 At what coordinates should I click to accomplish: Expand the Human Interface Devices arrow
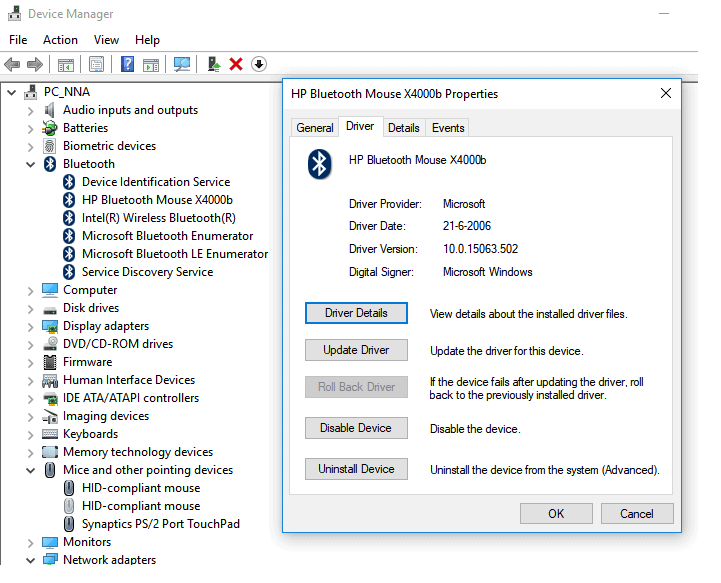[x=30, y=381]
